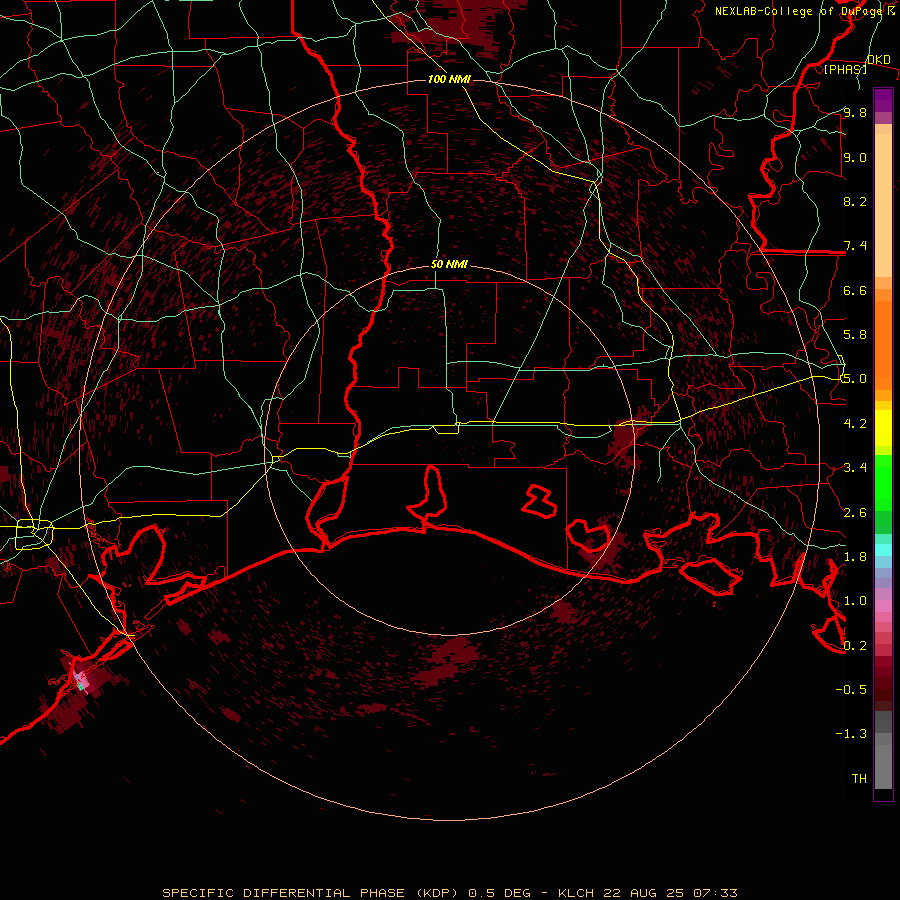
Task: Select the [PHAS] label above the color bar
Action: tap(845, 69)
